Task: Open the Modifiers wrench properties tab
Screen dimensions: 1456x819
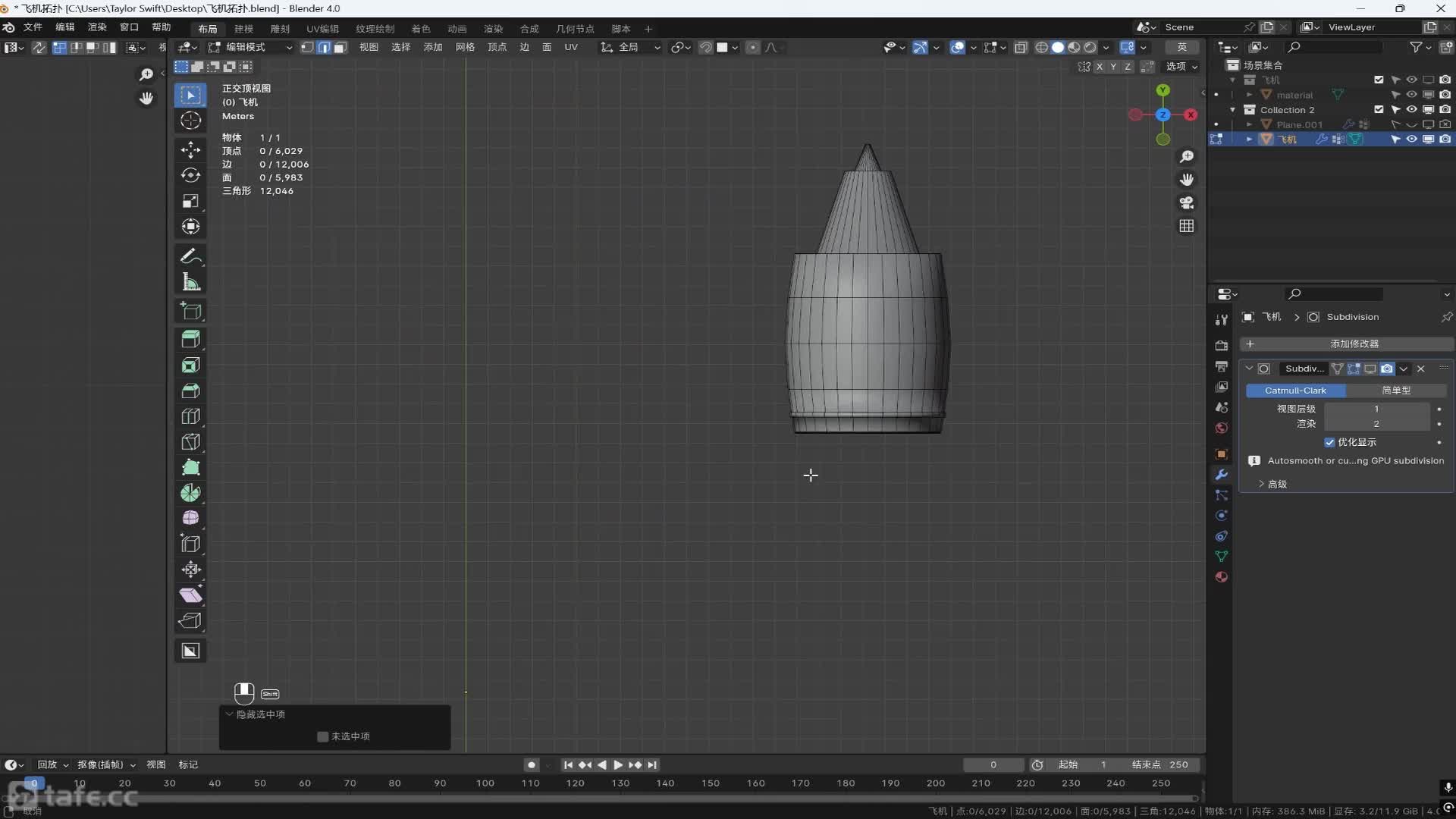Action: tap(1221, 475)
